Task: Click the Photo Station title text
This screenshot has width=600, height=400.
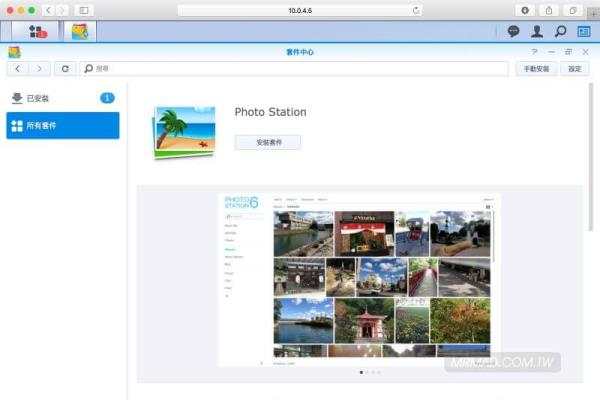Action: [270, 112]
